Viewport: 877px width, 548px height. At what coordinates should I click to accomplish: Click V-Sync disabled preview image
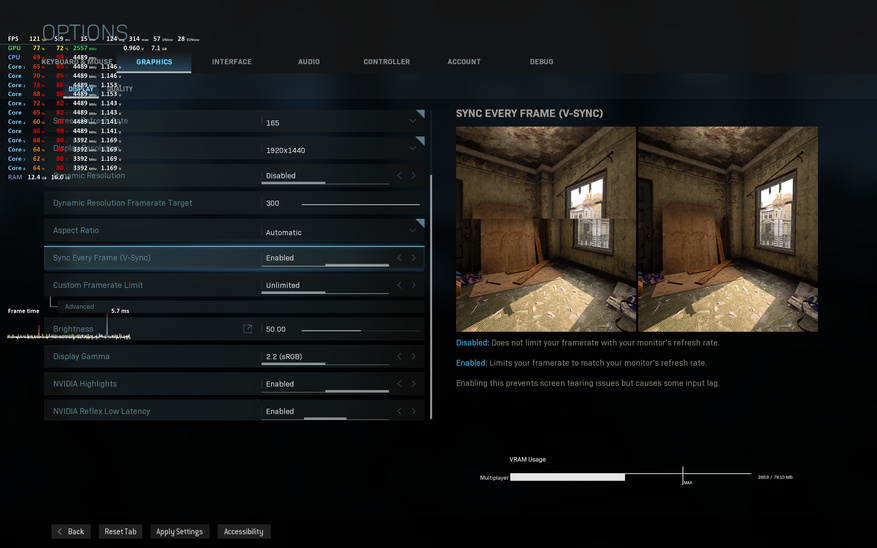coord(546,229)
